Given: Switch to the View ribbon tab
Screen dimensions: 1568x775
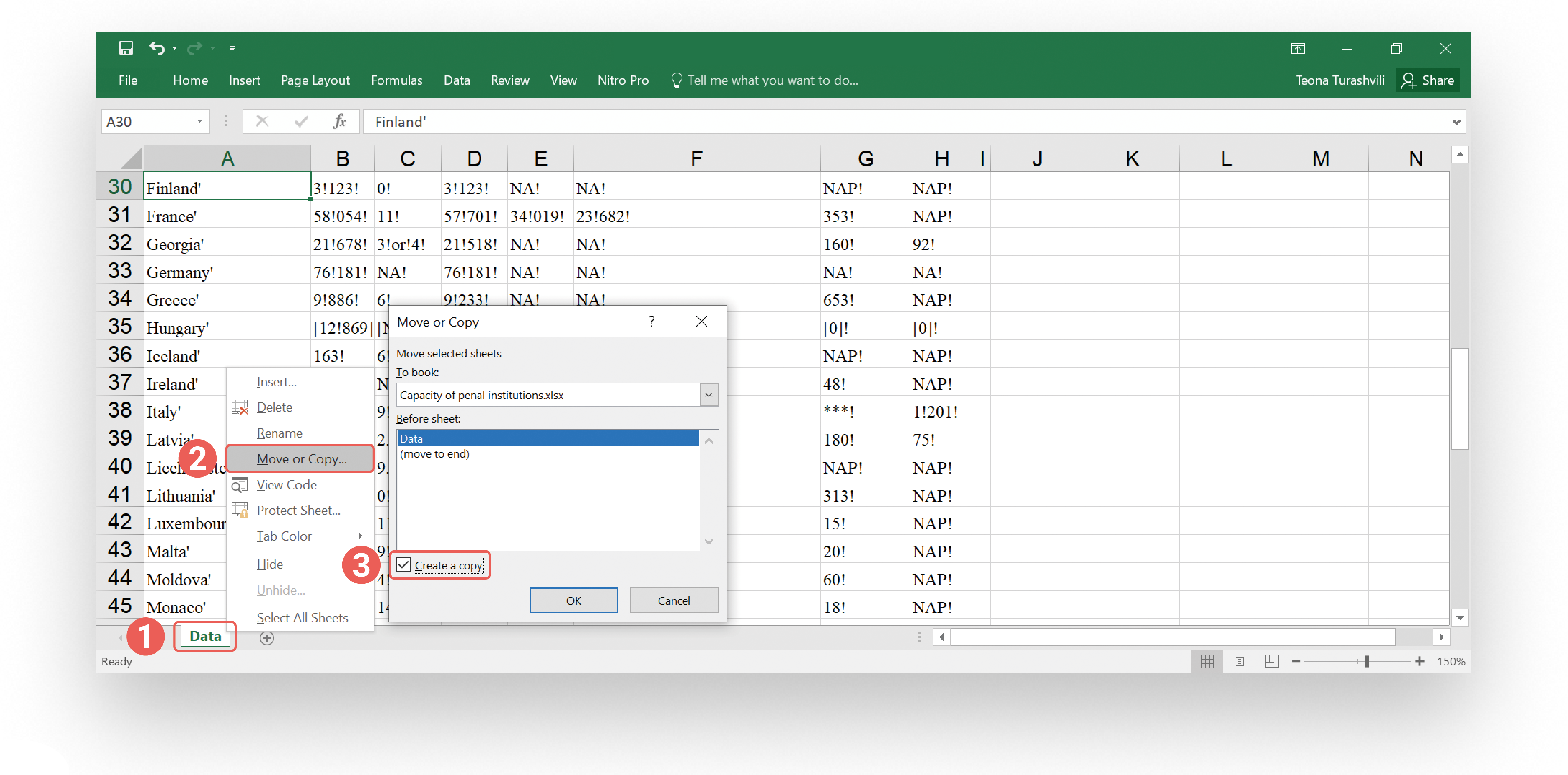Looking at the screenshot, I should coord(563,80).
